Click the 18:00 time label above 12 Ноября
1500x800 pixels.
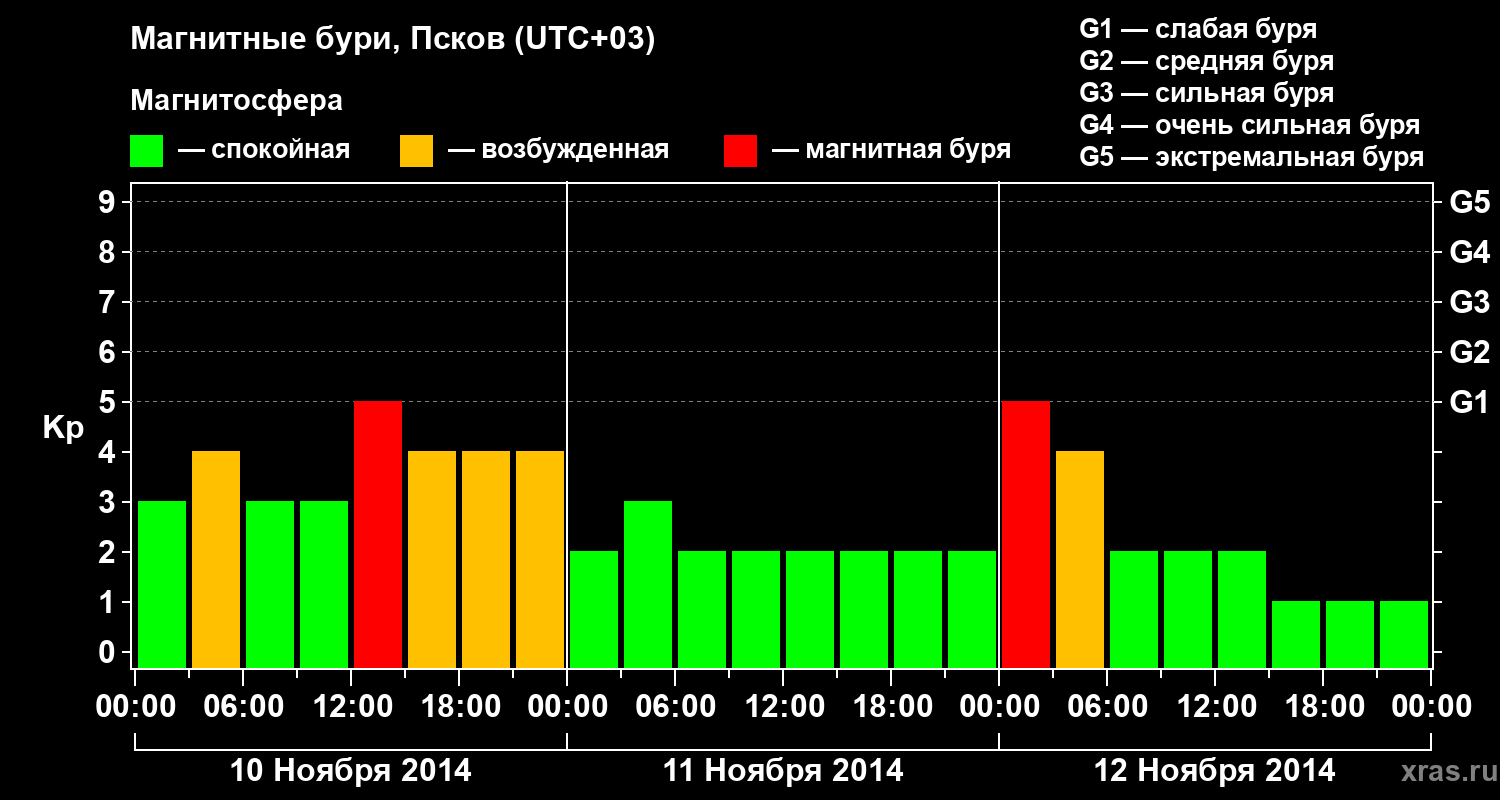tap(1323, 707)
